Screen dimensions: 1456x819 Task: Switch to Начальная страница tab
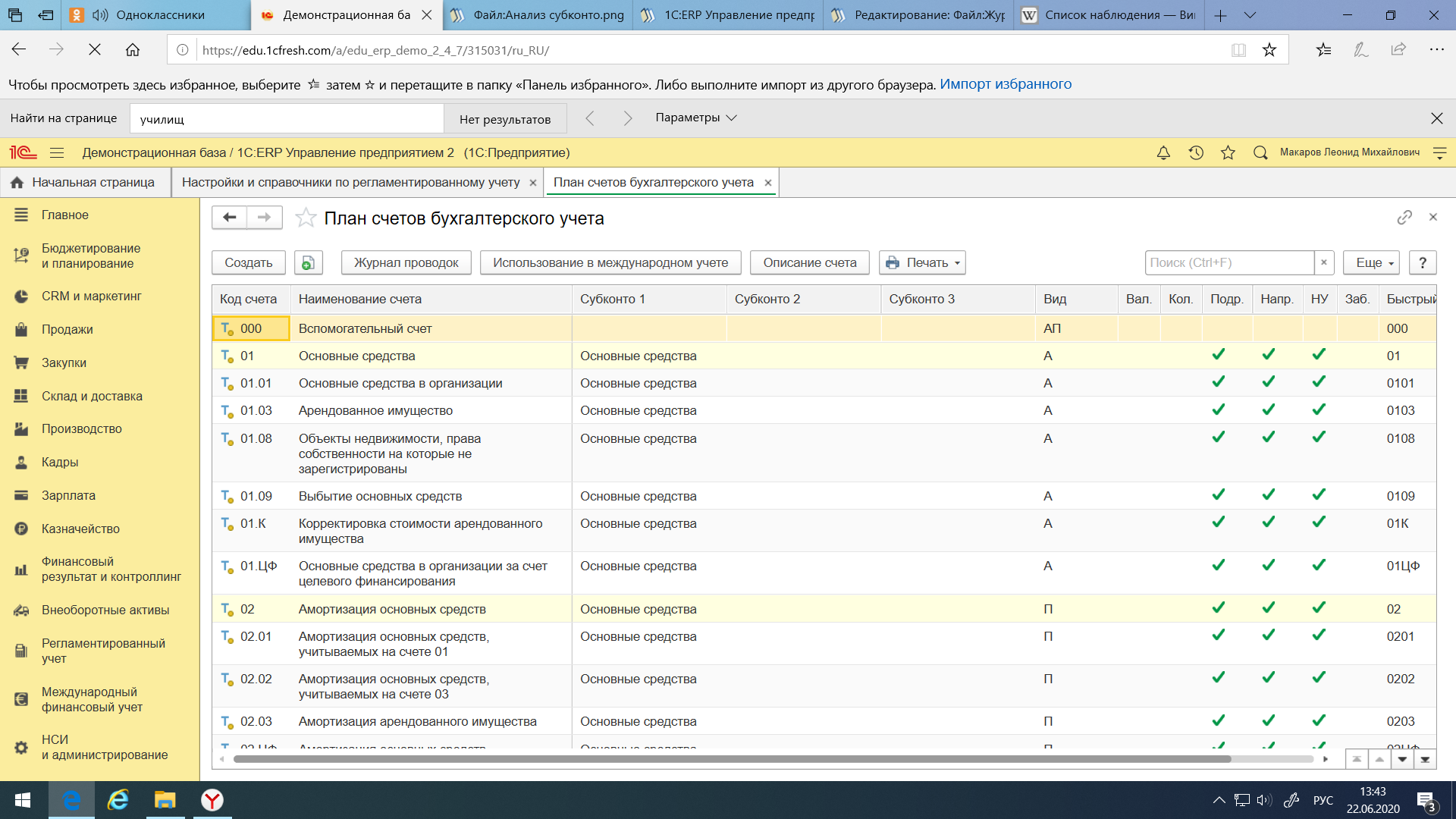84,183
